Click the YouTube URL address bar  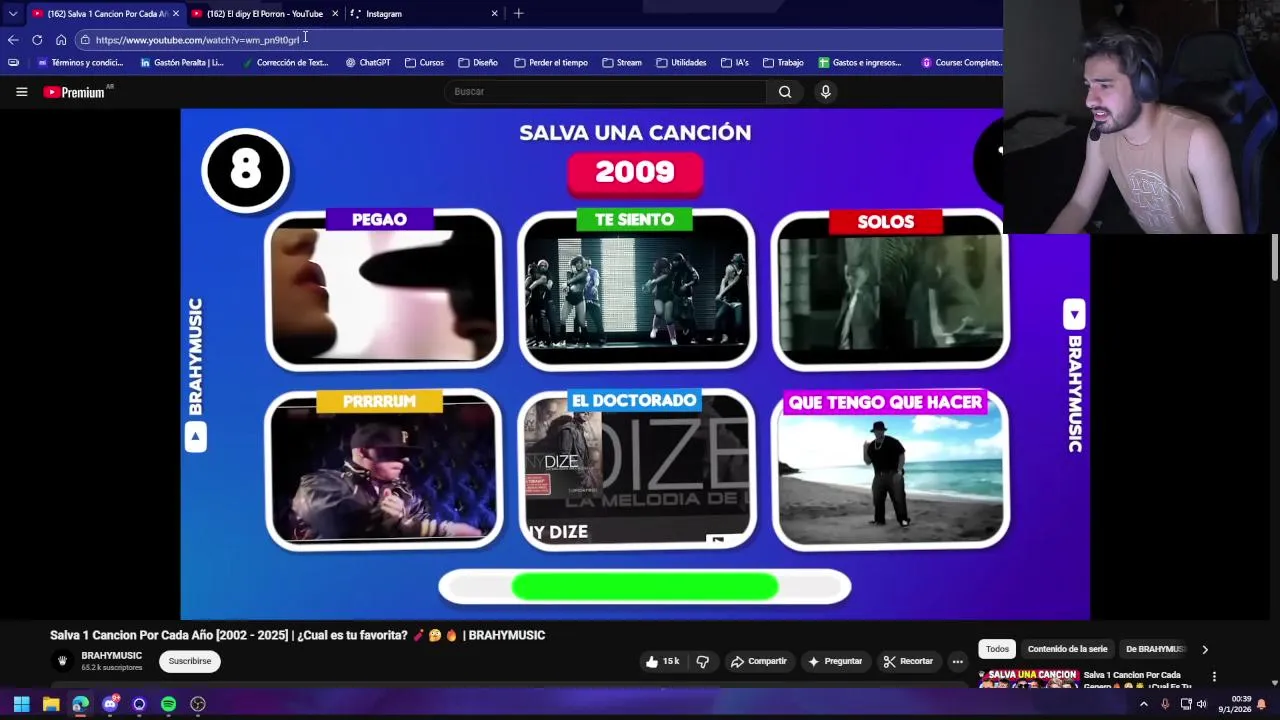(540, 40)
